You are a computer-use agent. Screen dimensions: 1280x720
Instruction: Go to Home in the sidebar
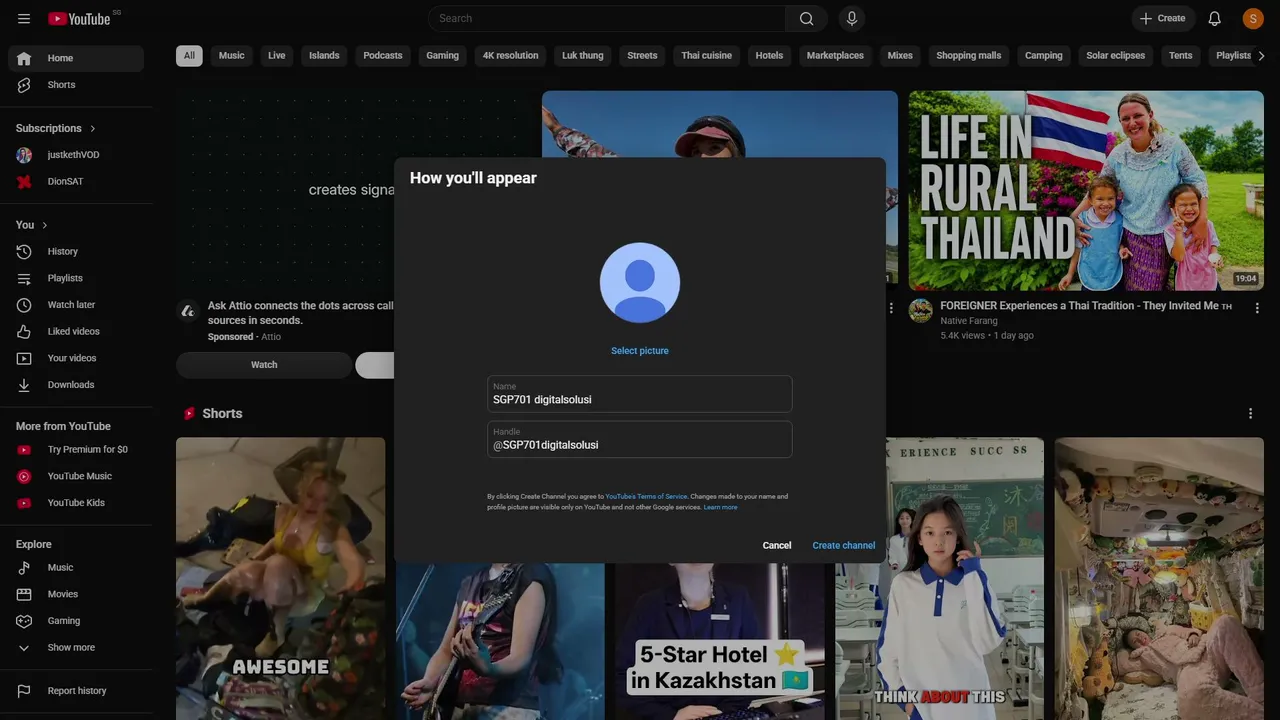click(76, 58)
